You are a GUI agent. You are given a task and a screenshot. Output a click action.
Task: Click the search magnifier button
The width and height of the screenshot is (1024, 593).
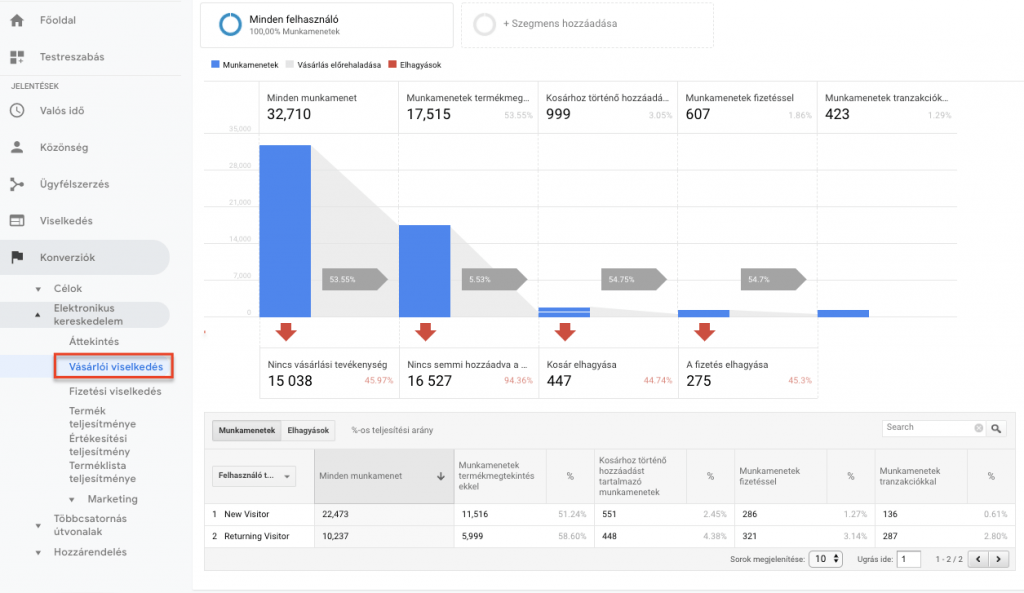coord(996,428)
